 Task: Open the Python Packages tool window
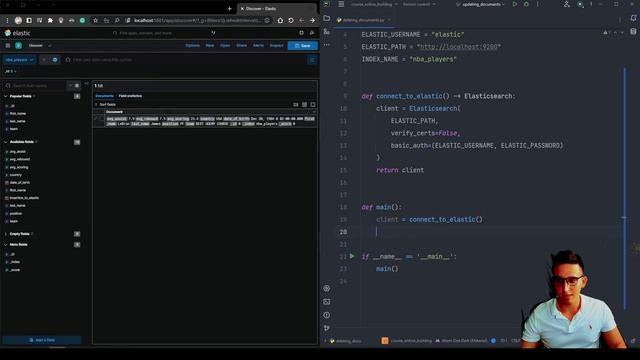tap(327, 289)
